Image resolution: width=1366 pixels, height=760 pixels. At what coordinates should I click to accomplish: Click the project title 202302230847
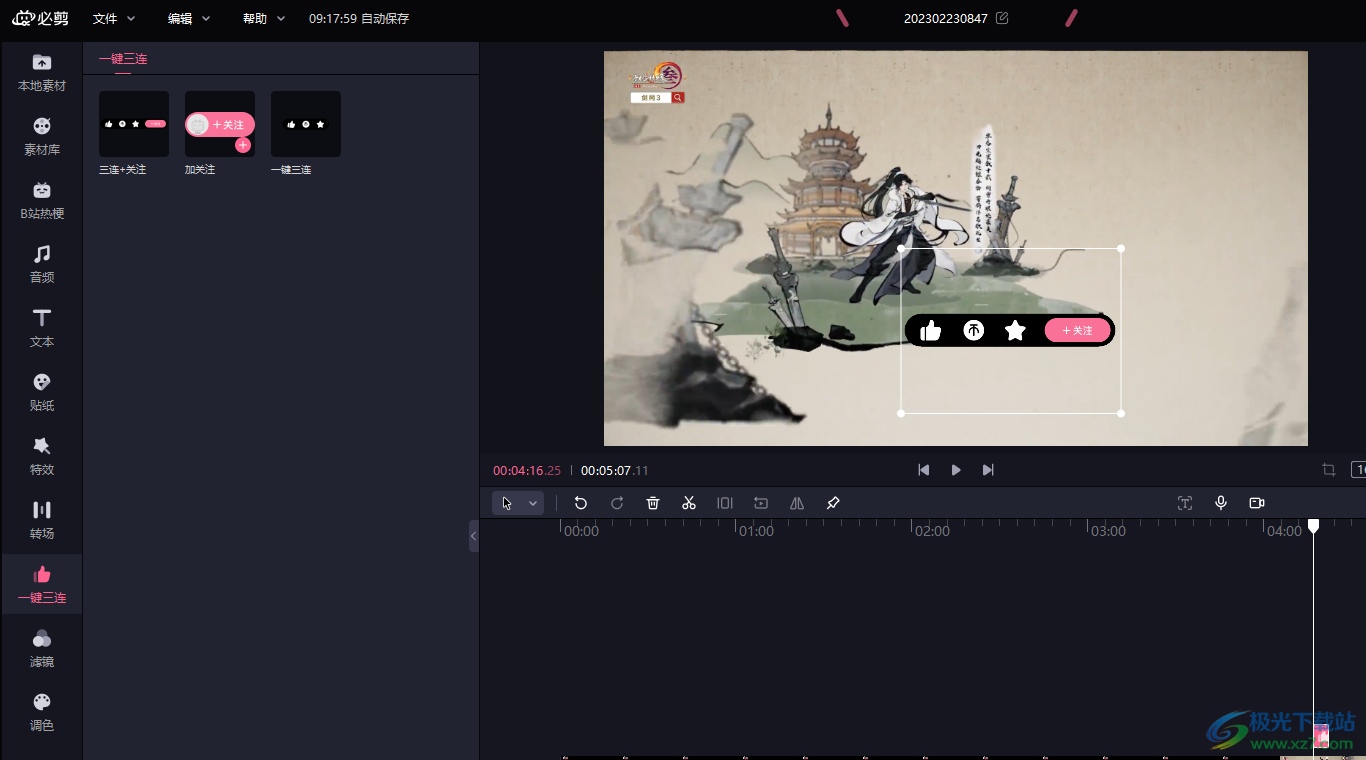946,18
